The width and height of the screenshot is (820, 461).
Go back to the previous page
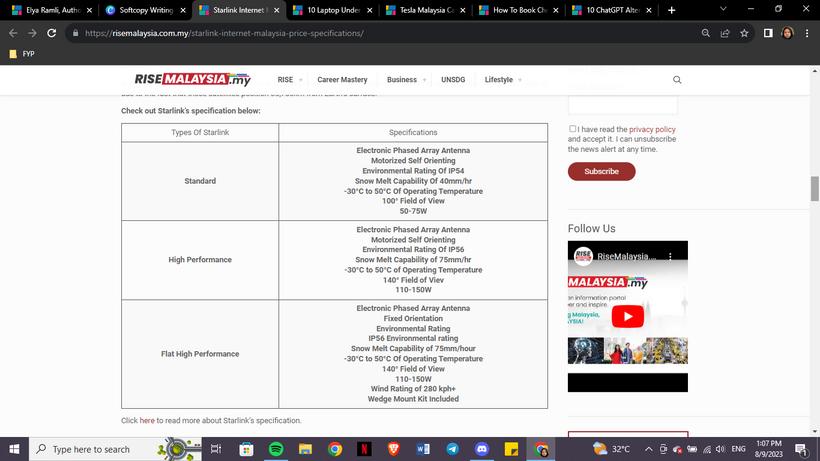tap(13, 33)
